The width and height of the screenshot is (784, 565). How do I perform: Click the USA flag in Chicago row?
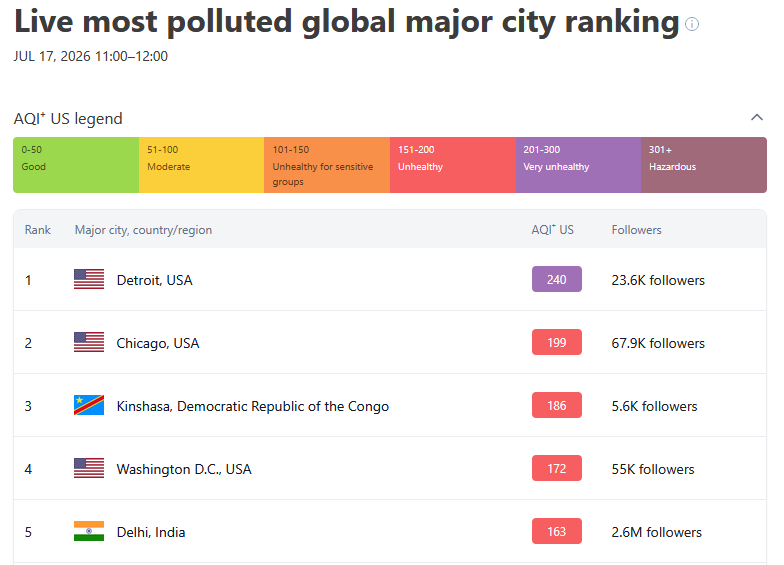coord(89,342)
